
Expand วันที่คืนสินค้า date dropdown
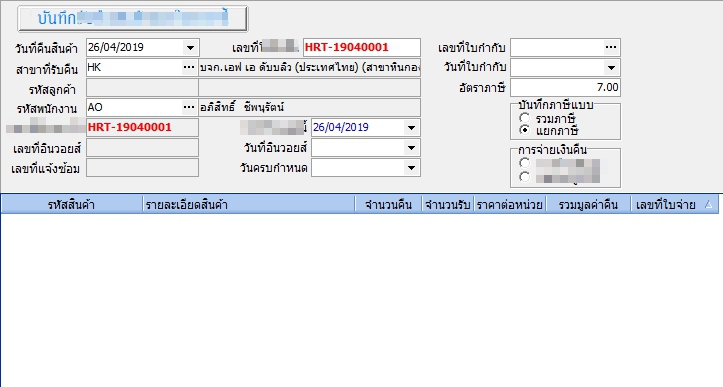pos(190,48)
